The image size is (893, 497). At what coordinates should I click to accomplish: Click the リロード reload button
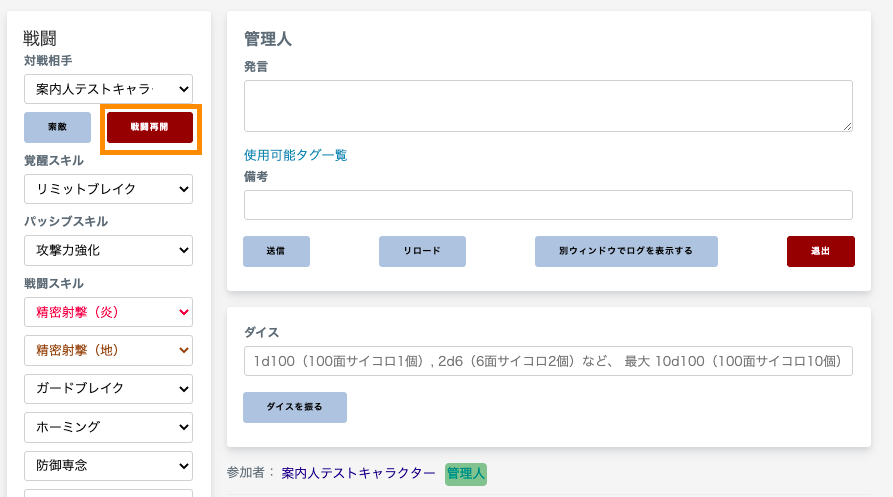(422, 251)
